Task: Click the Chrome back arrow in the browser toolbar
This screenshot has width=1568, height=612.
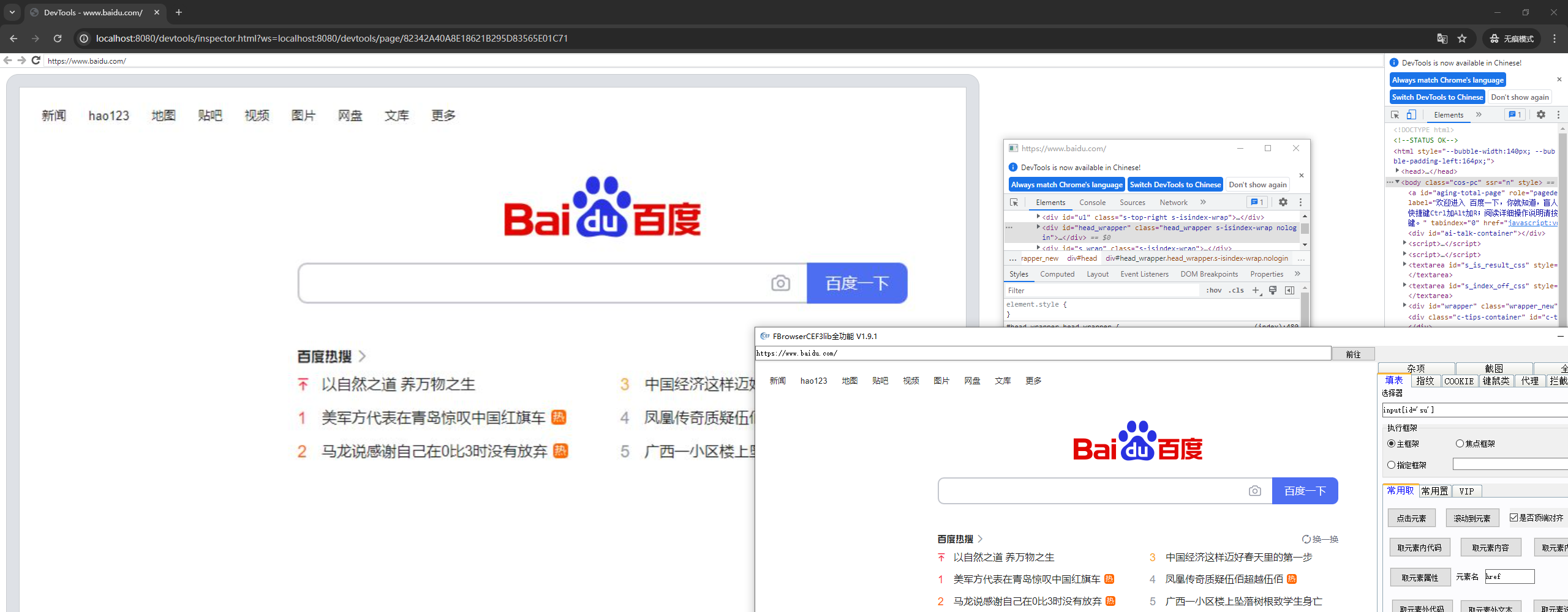Action: tap(13, 38)
